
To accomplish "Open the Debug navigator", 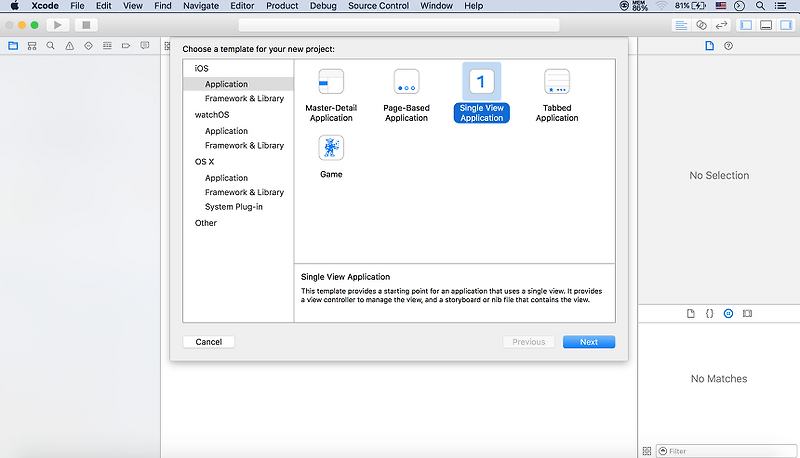I will (x=107, y=46).
